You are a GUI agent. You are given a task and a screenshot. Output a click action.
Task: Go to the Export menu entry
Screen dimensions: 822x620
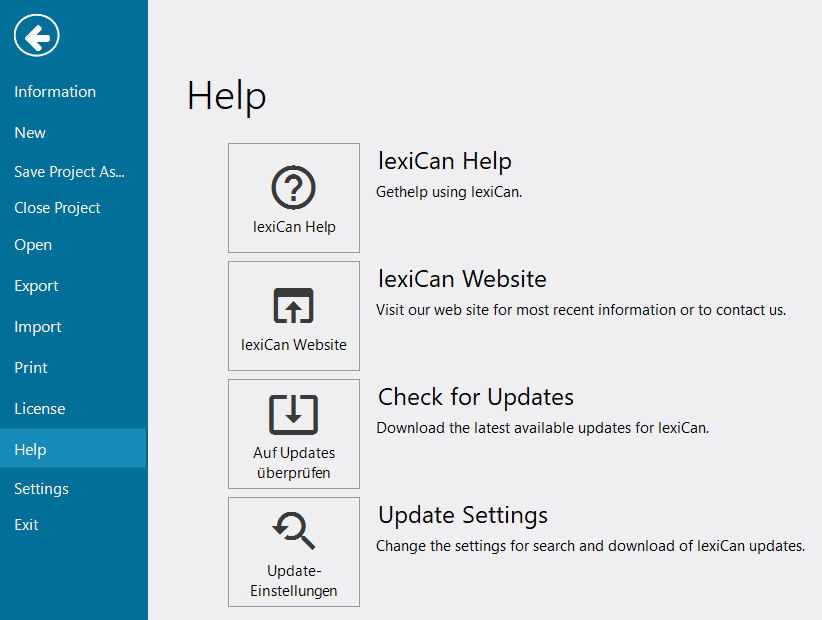coord(36,286)
